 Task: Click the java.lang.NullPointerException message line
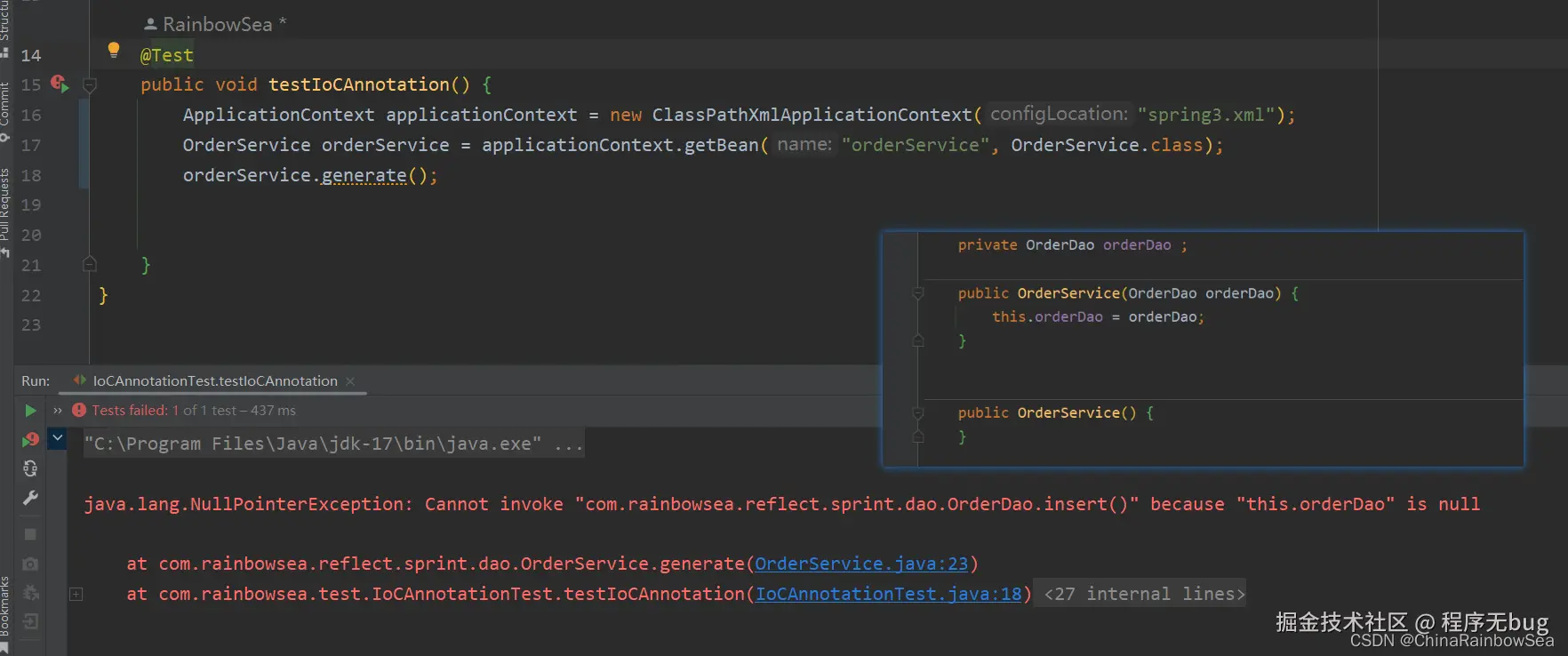click(782, 504)
